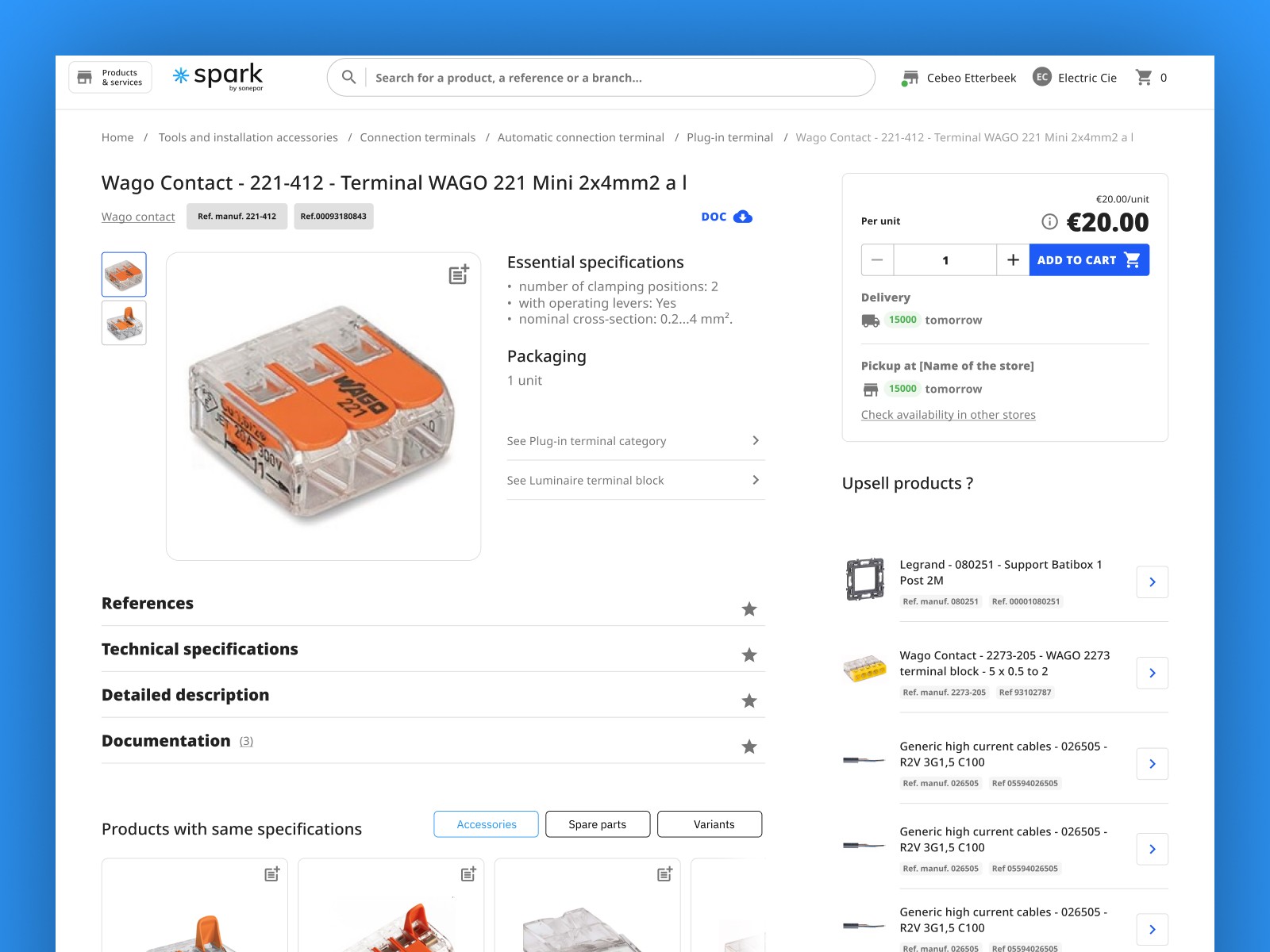Click the Ref 93102787 tag
Viewport: 1270px width, 952px height.
click(1025, 693)
